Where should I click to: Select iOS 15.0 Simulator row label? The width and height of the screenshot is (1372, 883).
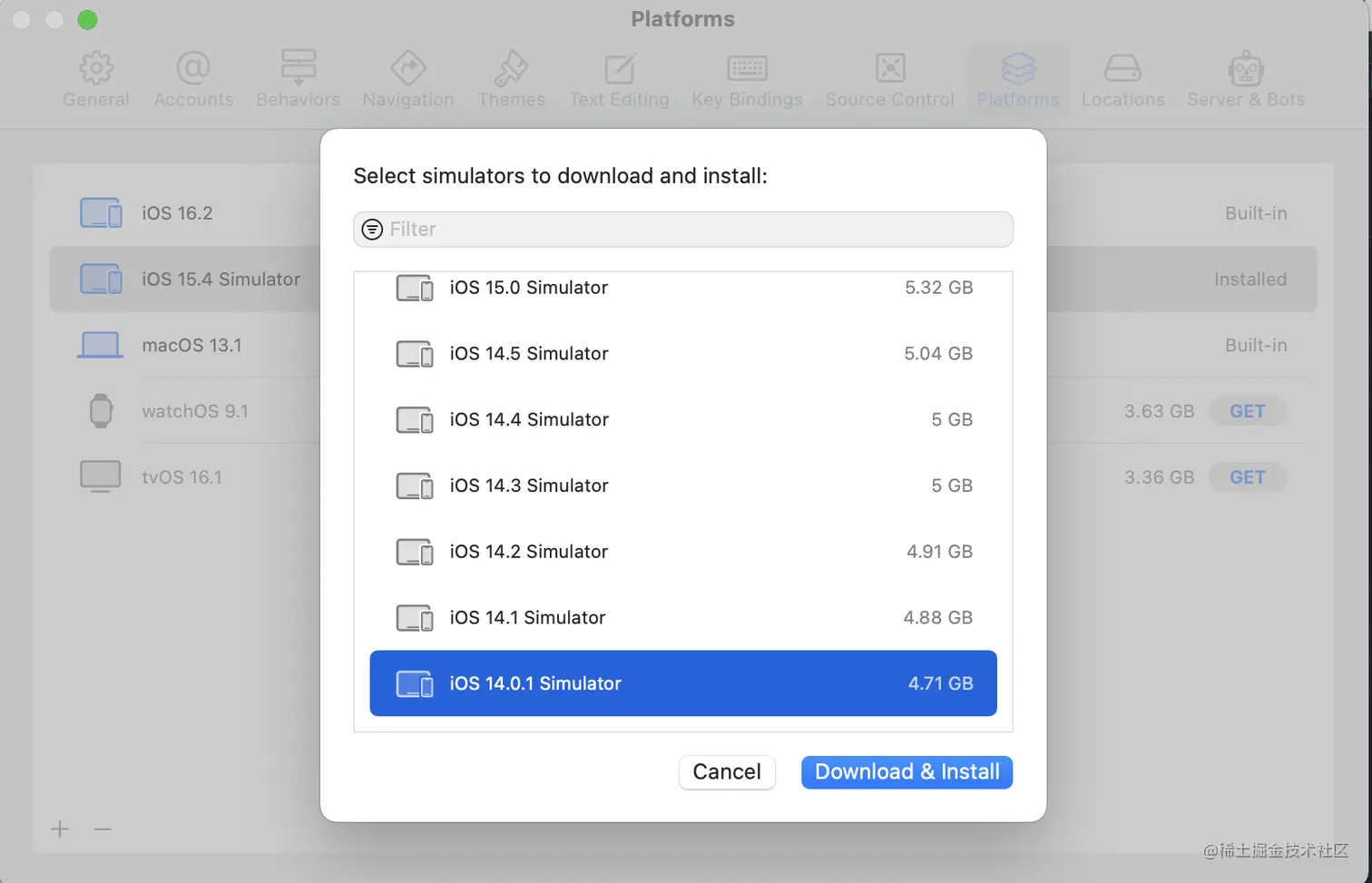pyautogui.click(x=529, y=288)
